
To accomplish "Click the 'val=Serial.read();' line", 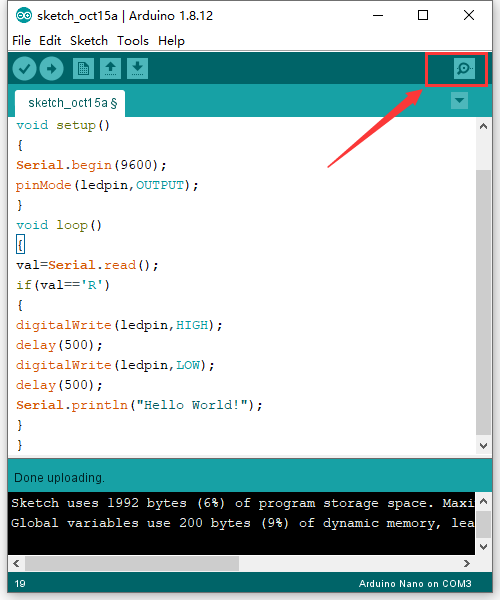I will pos(87,265).
